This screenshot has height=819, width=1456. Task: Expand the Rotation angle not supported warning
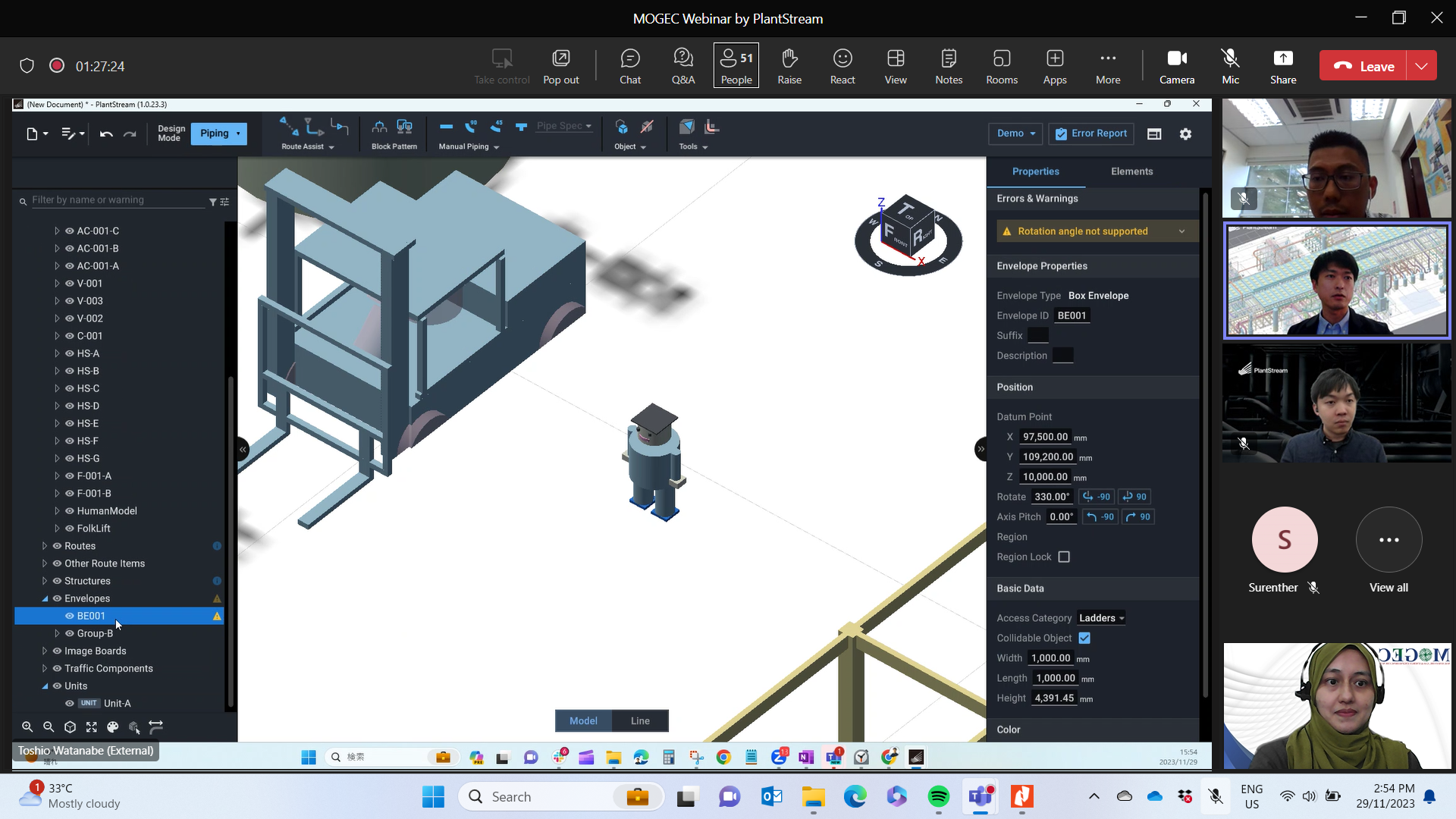click(x=1181, y=231)
